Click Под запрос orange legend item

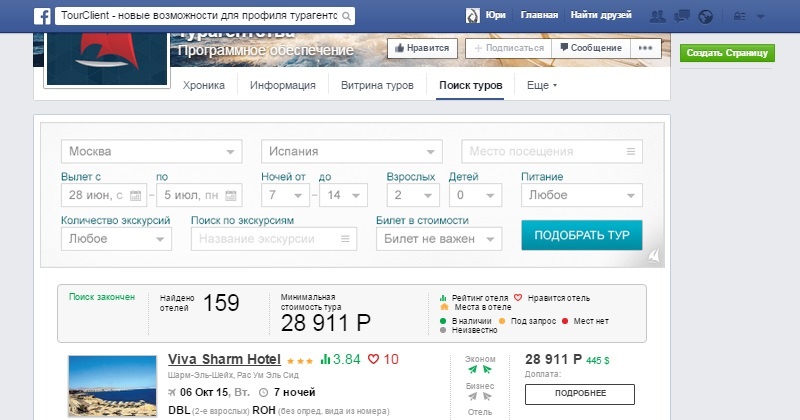click(x=528, y=321)
